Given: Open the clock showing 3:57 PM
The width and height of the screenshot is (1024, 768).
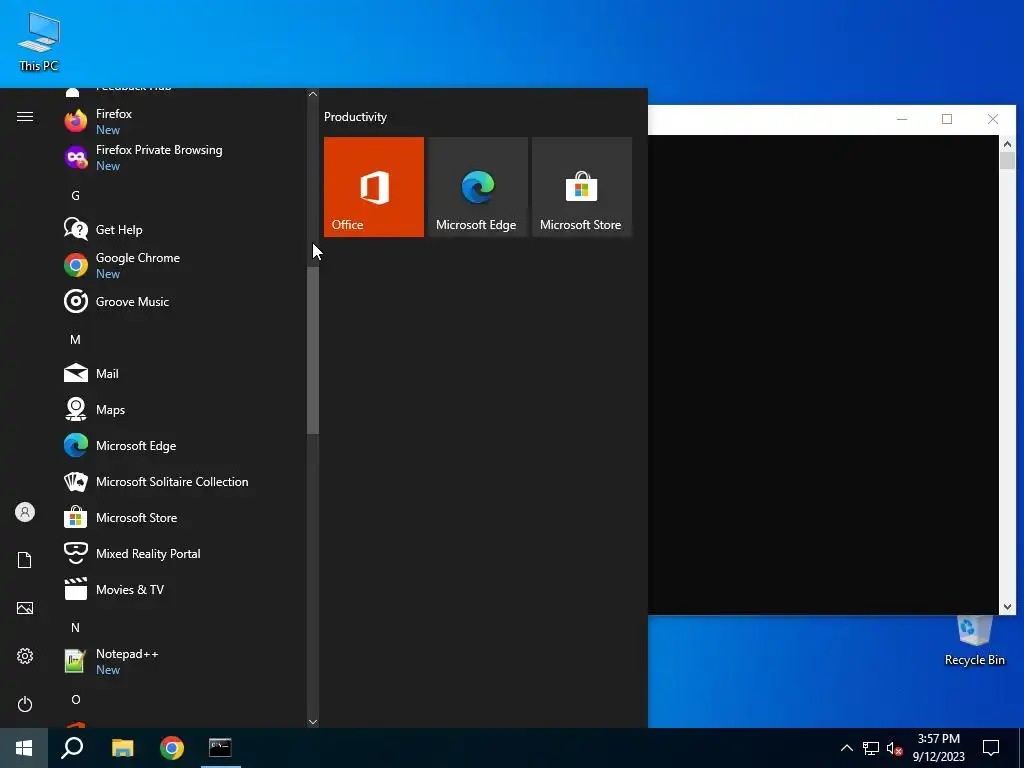Looking at the screenshot, I should [x=938, y=748].
